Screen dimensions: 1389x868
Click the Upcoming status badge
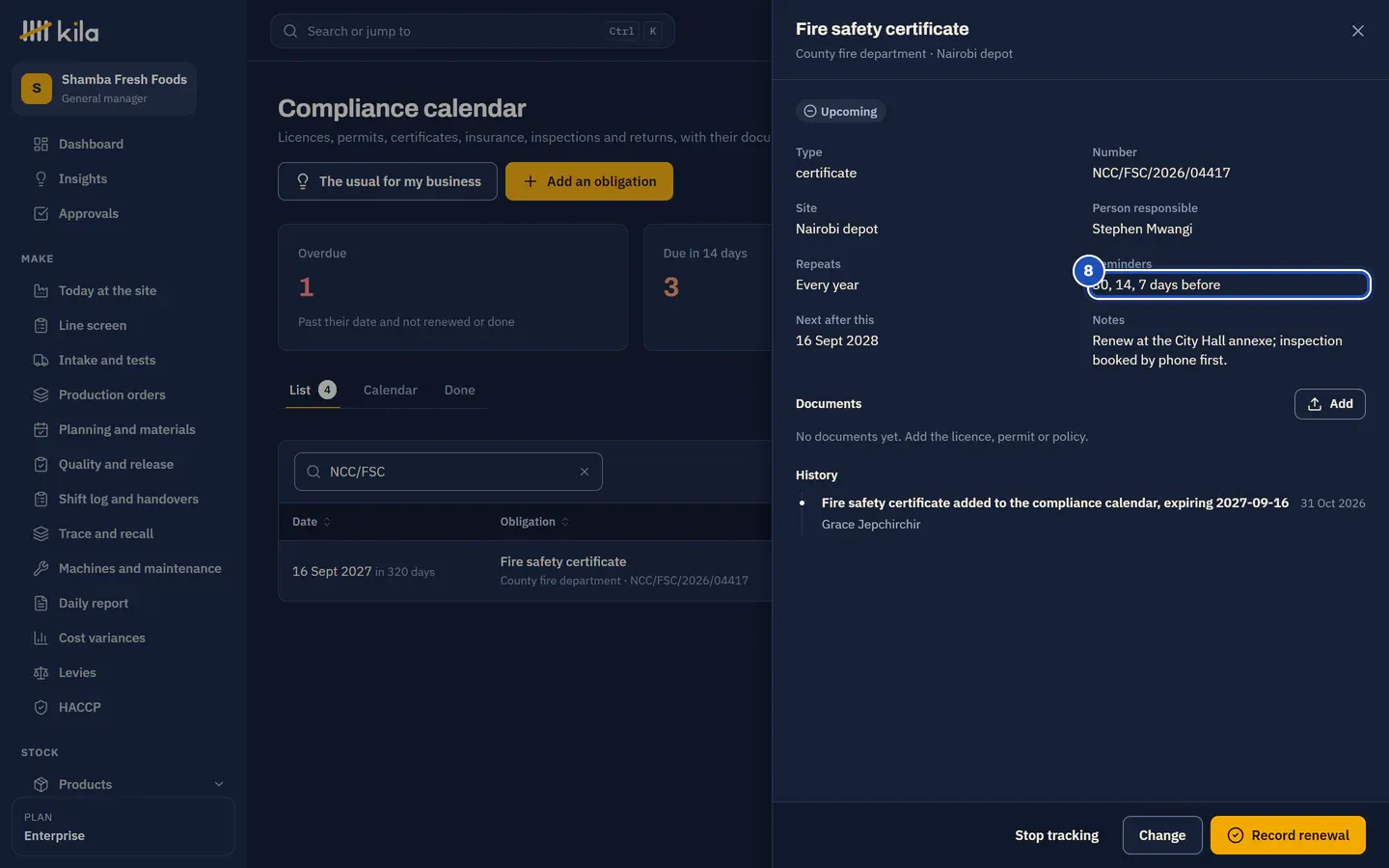[x=841, y=112]
